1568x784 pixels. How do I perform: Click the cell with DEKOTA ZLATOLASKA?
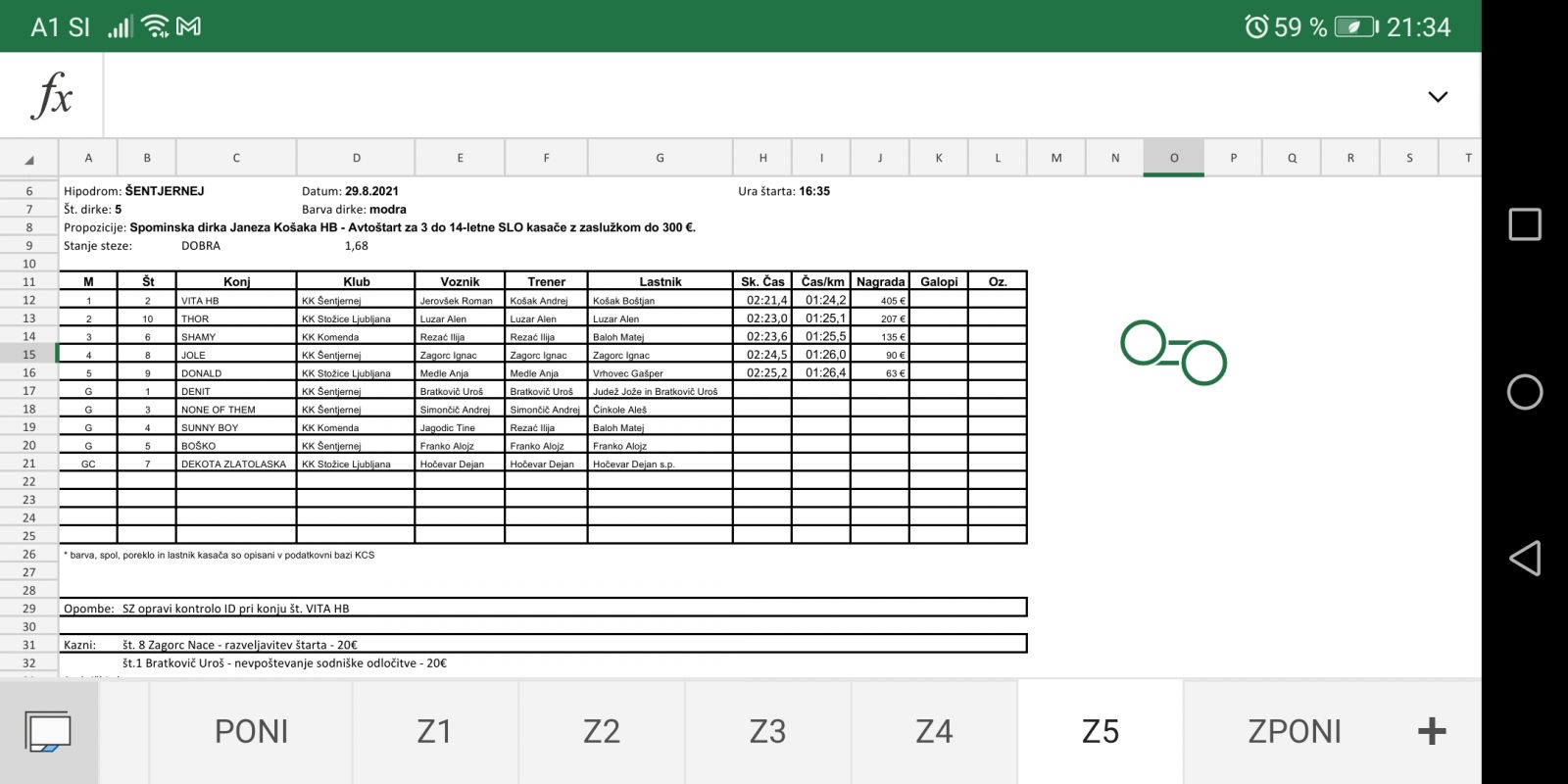(236, 465)
